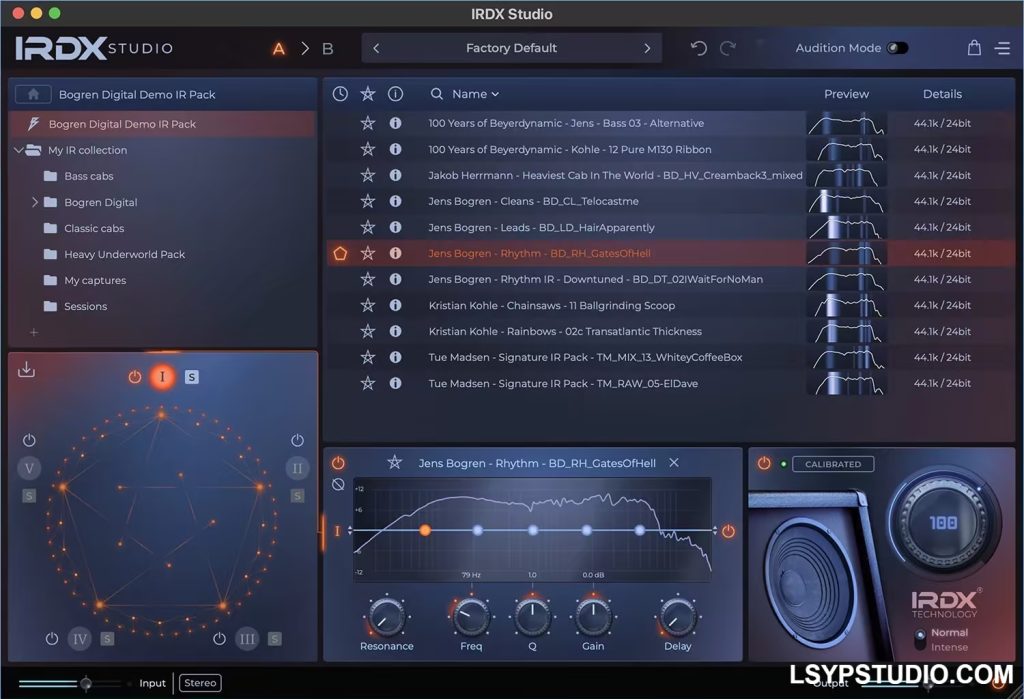Viewport: 1024px width, 699px height.
Task: Click the pentagon slot marker on GatesOfHell row
Action: [x=340, y=253]
